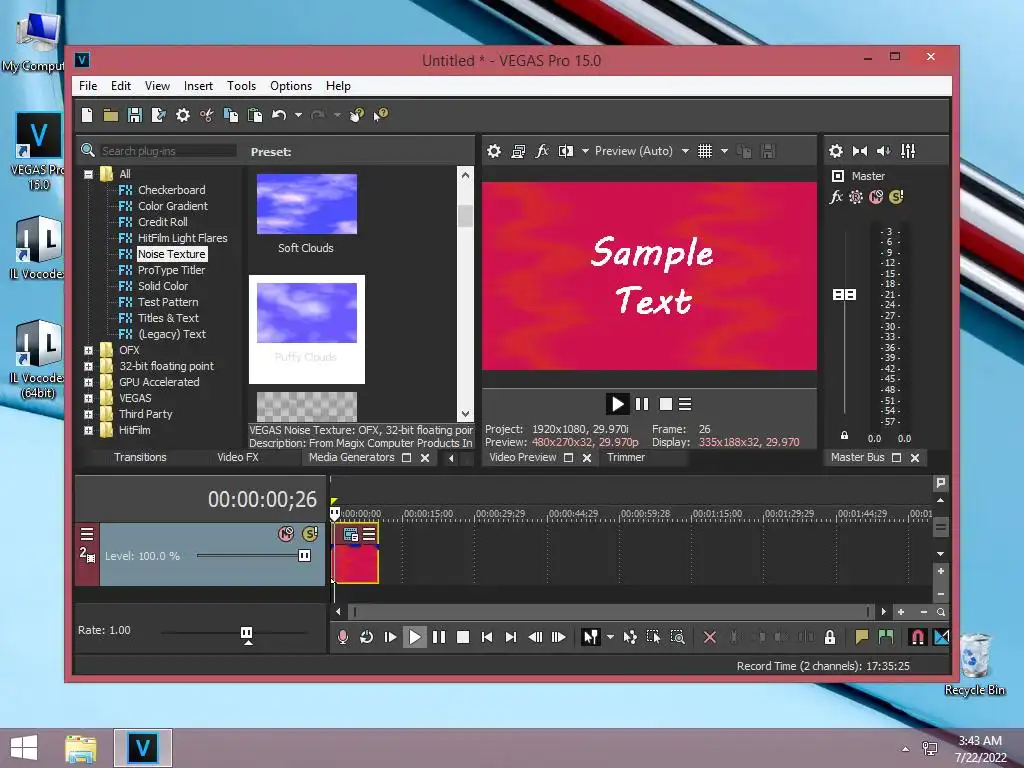Switch to the Transitions tab
This screenshot has width=1024, height=768.
pos(140,457)
